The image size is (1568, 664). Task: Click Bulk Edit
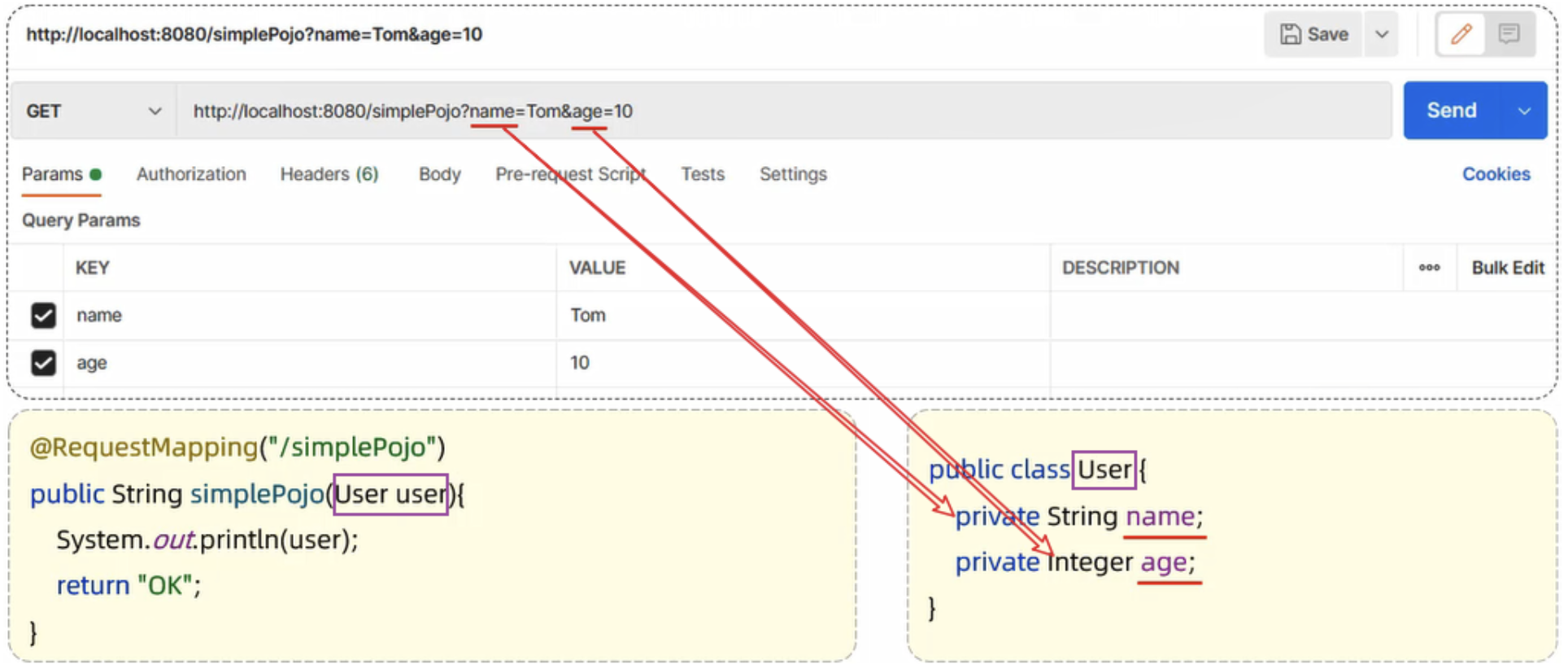pos(1508,268)
